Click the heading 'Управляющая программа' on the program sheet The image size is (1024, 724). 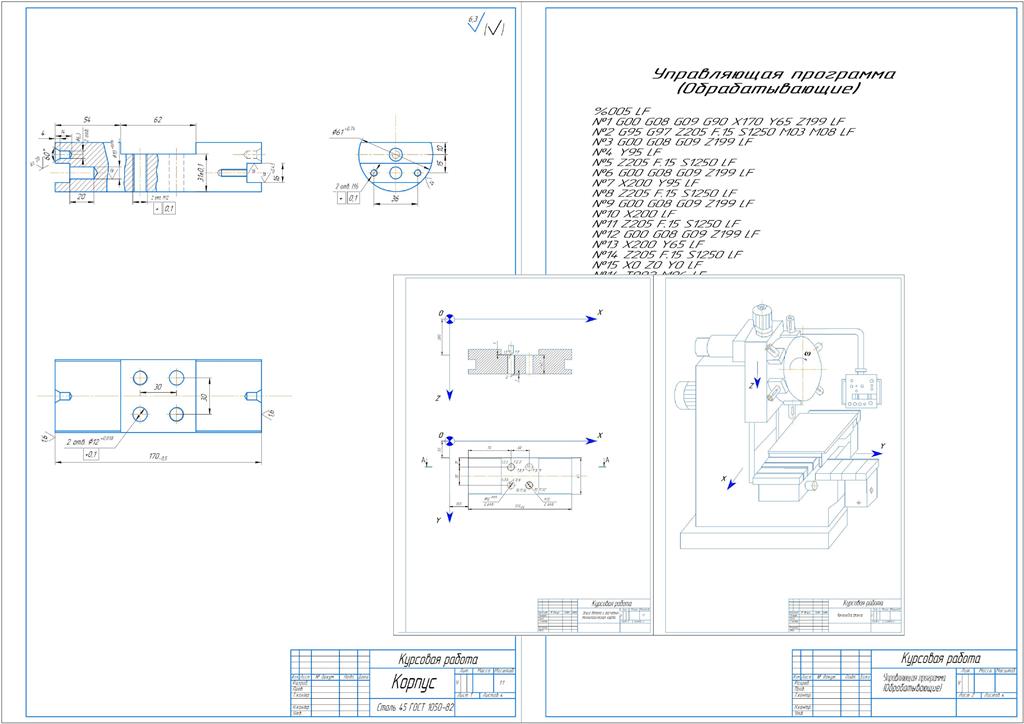click(774, 73)
